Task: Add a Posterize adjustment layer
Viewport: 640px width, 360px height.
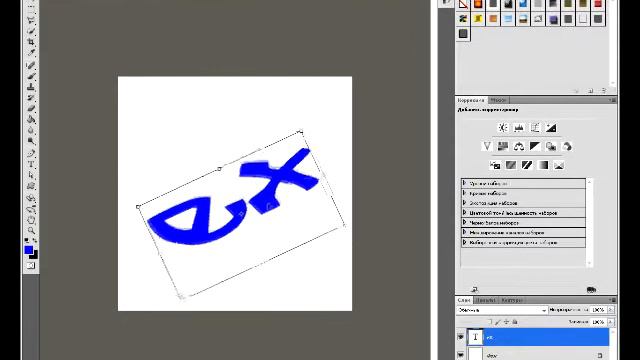Action: pyautogui.click(x=511, y=165)
